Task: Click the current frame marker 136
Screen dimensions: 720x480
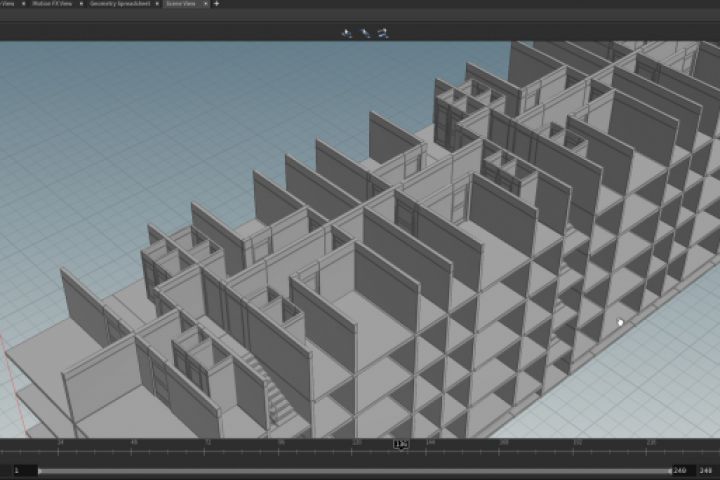Action: pos(401,444)
